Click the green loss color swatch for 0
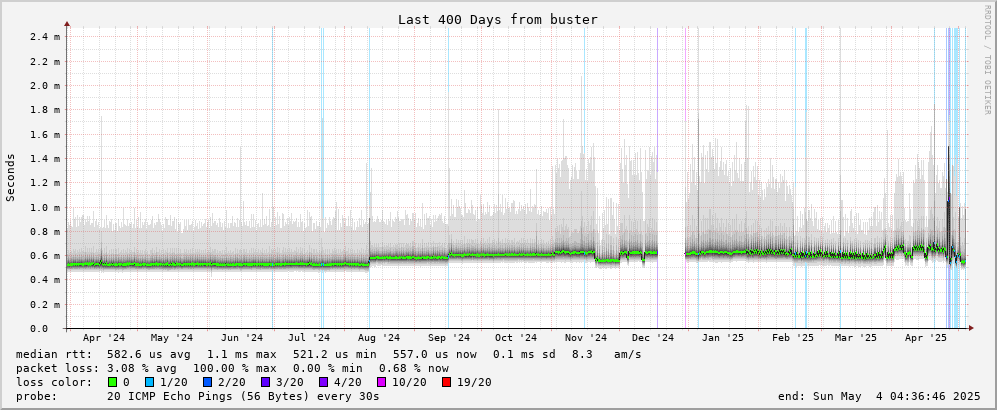 113,382
